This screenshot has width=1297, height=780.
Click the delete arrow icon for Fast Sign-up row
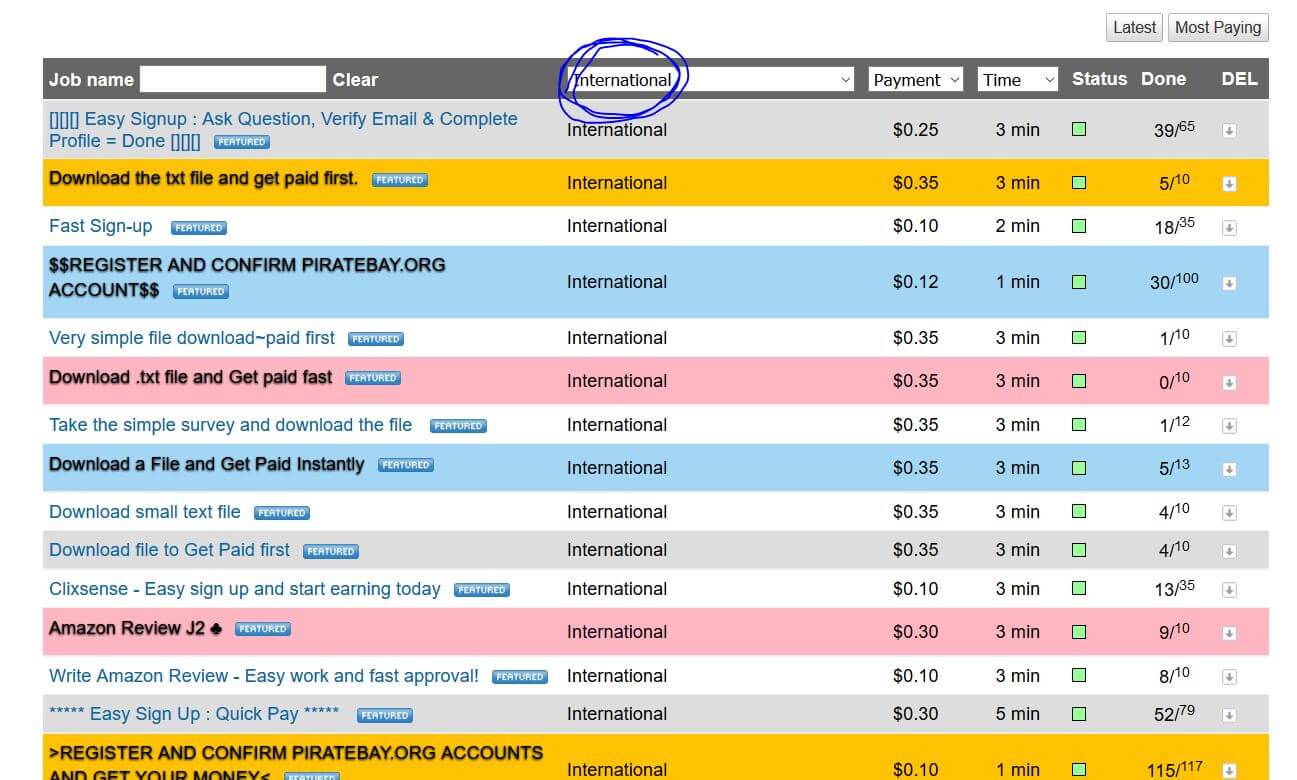pos(1229,228)
